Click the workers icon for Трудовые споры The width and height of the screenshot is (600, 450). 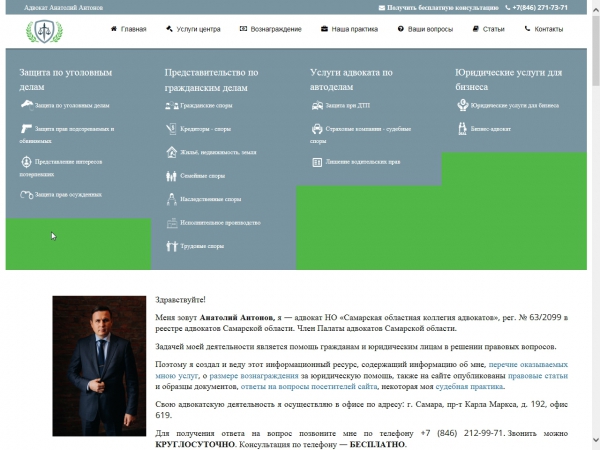[x=172, y=246]
